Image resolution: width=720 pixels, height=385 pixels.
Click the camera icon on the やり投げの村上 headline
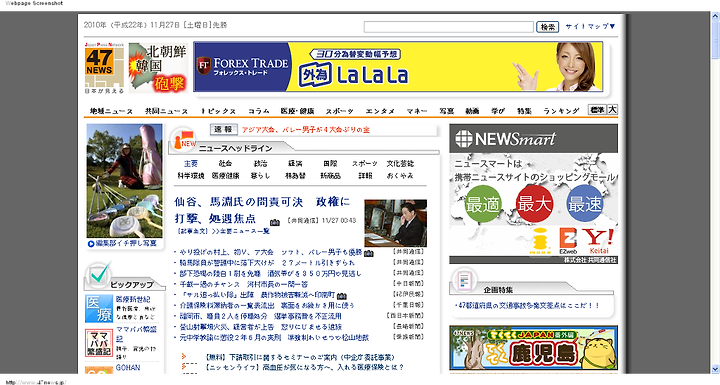pyautogui.click(x=368, y=253)
